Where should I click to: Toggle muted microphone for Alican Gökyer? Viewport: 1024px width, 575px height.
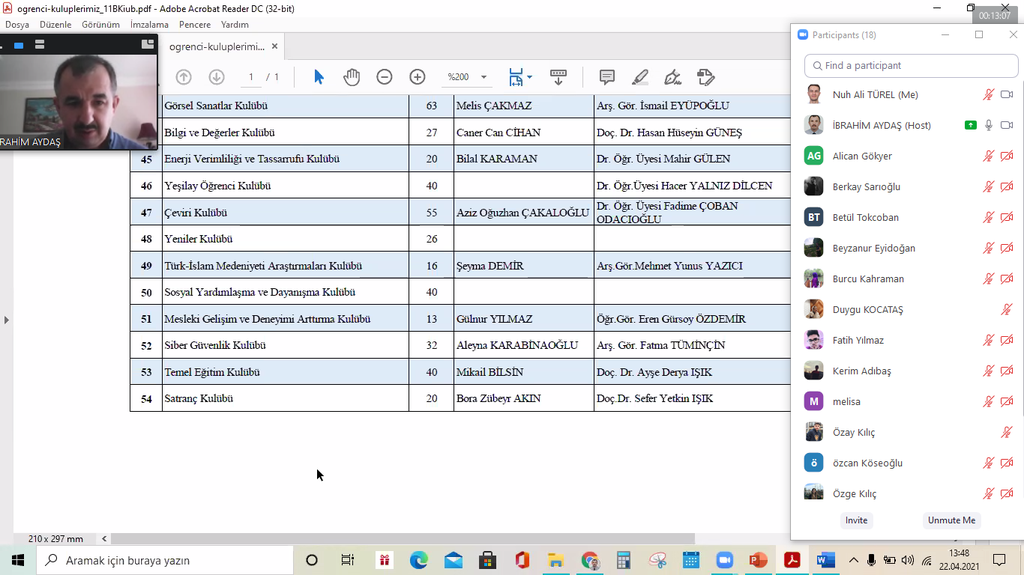click(x=989, y=156)
